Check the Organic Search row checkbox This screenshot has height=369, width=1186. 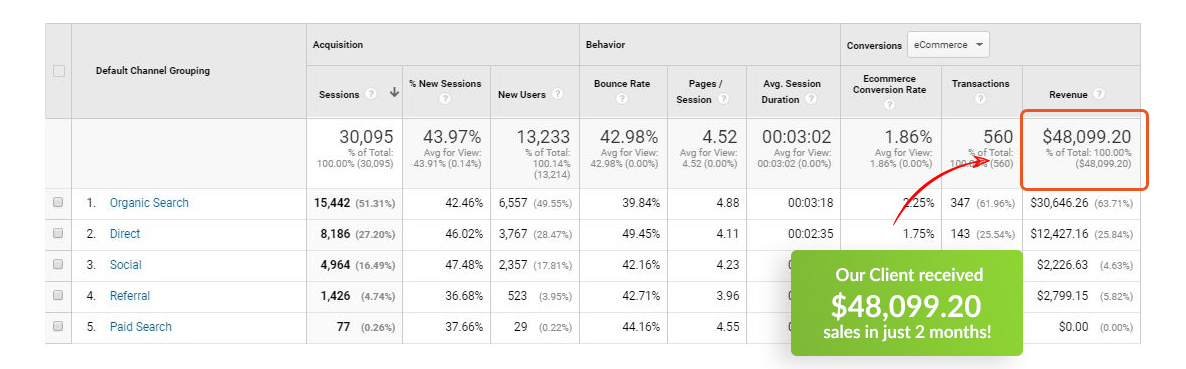tap(58, 203)
